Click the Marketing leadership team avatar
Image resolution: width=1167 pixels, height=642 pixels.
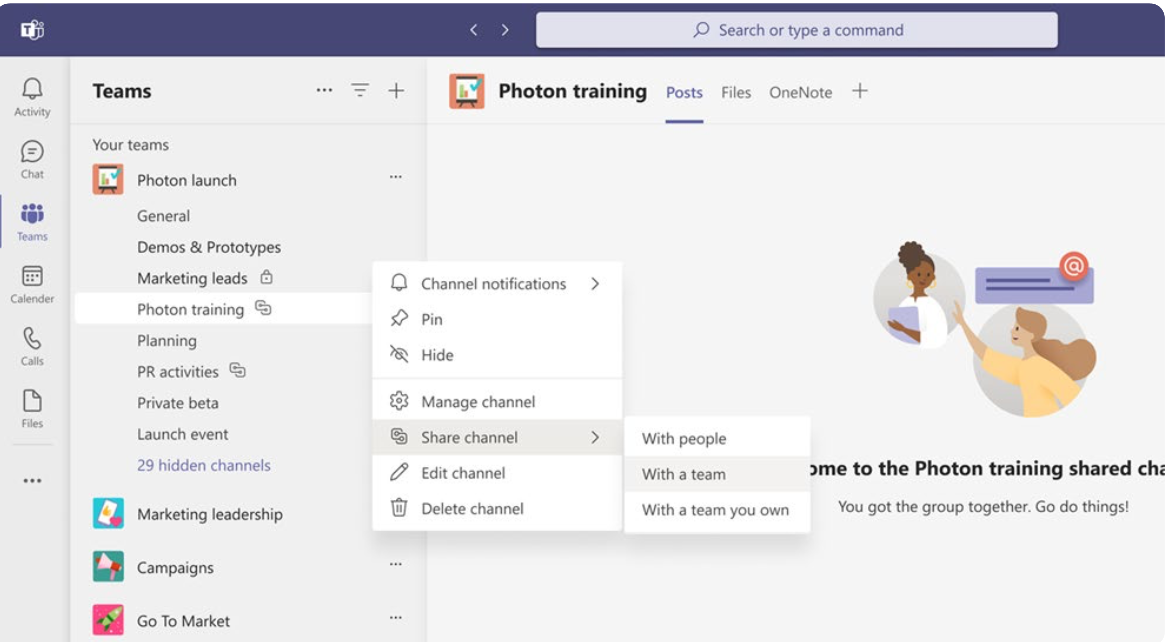click(109, 513)
